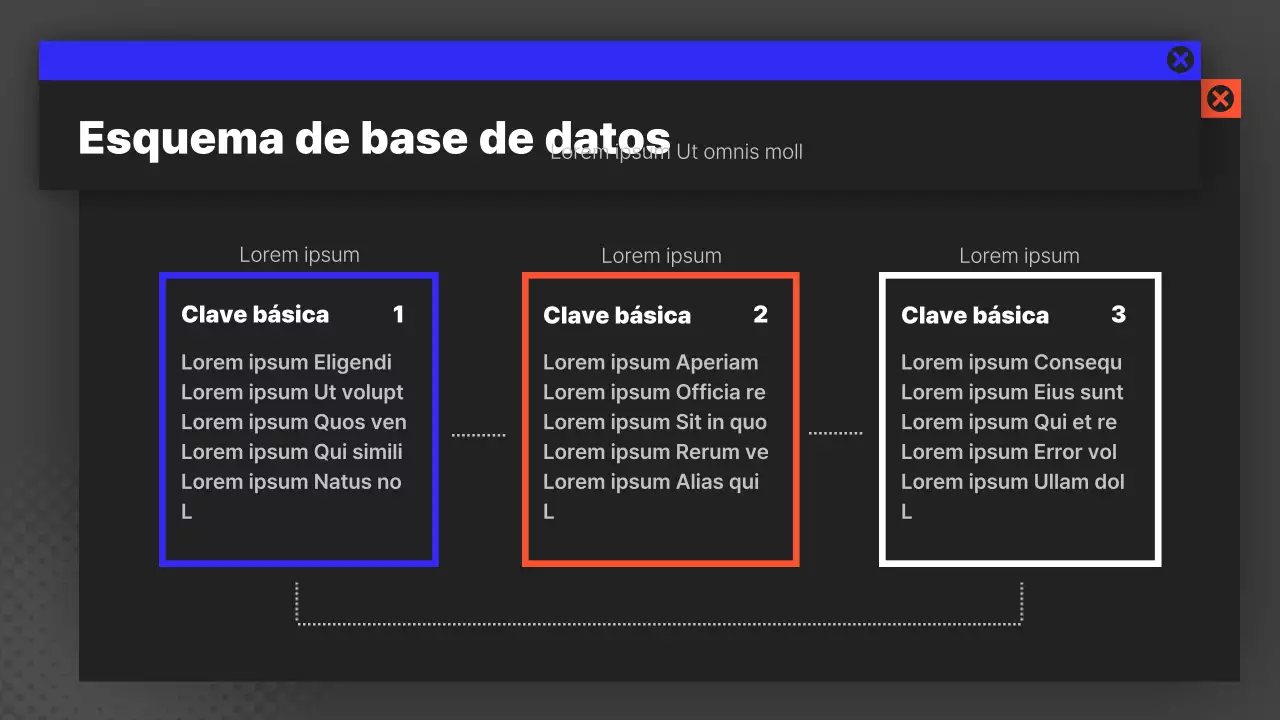Select the Lorem ipsum tab above the first card
This screenshot has height=720, width=1280.
(299, 255)
